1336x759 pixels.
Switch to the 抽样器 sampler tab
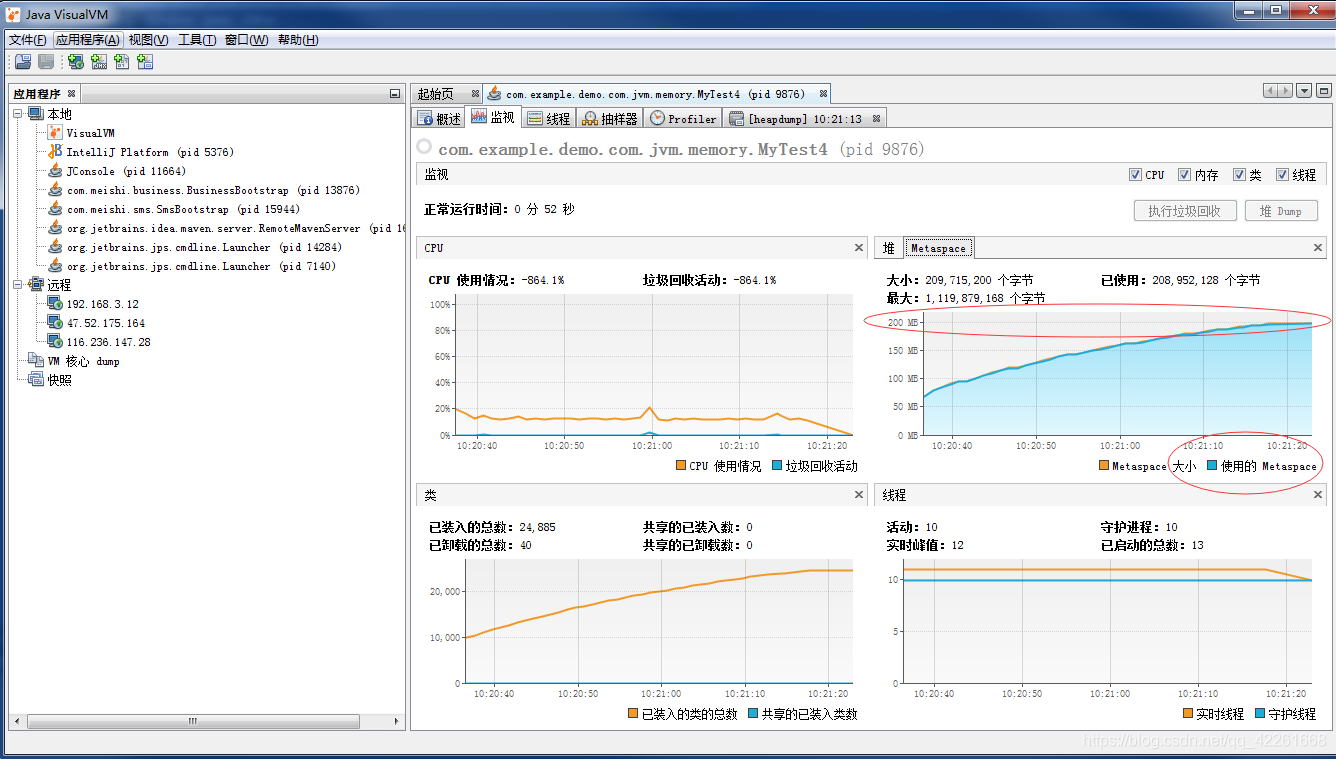coord(609,118)
